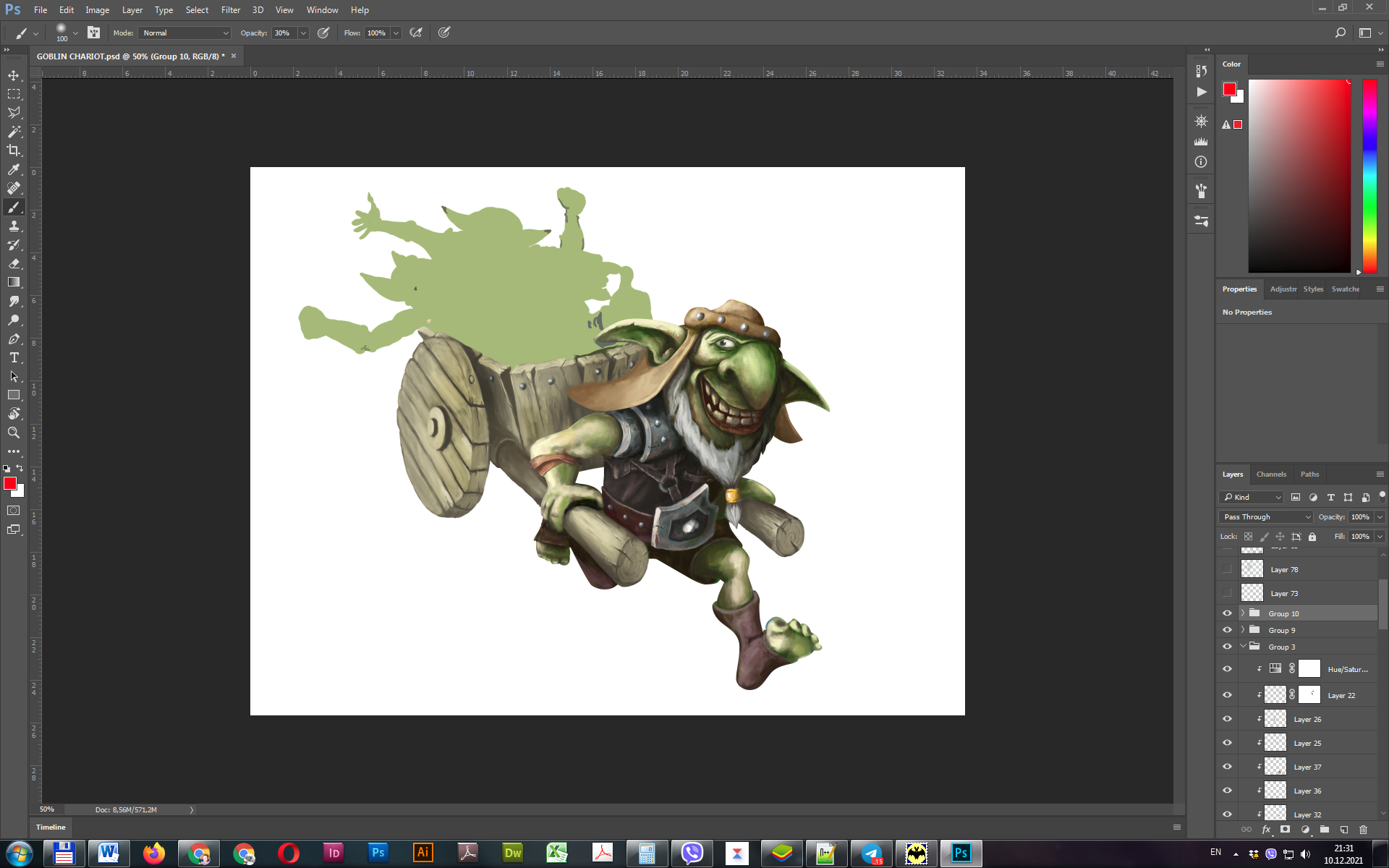Reset default foreground/background colors
This screenshot has height=868, width=1389.
click(x=7, y=469)
